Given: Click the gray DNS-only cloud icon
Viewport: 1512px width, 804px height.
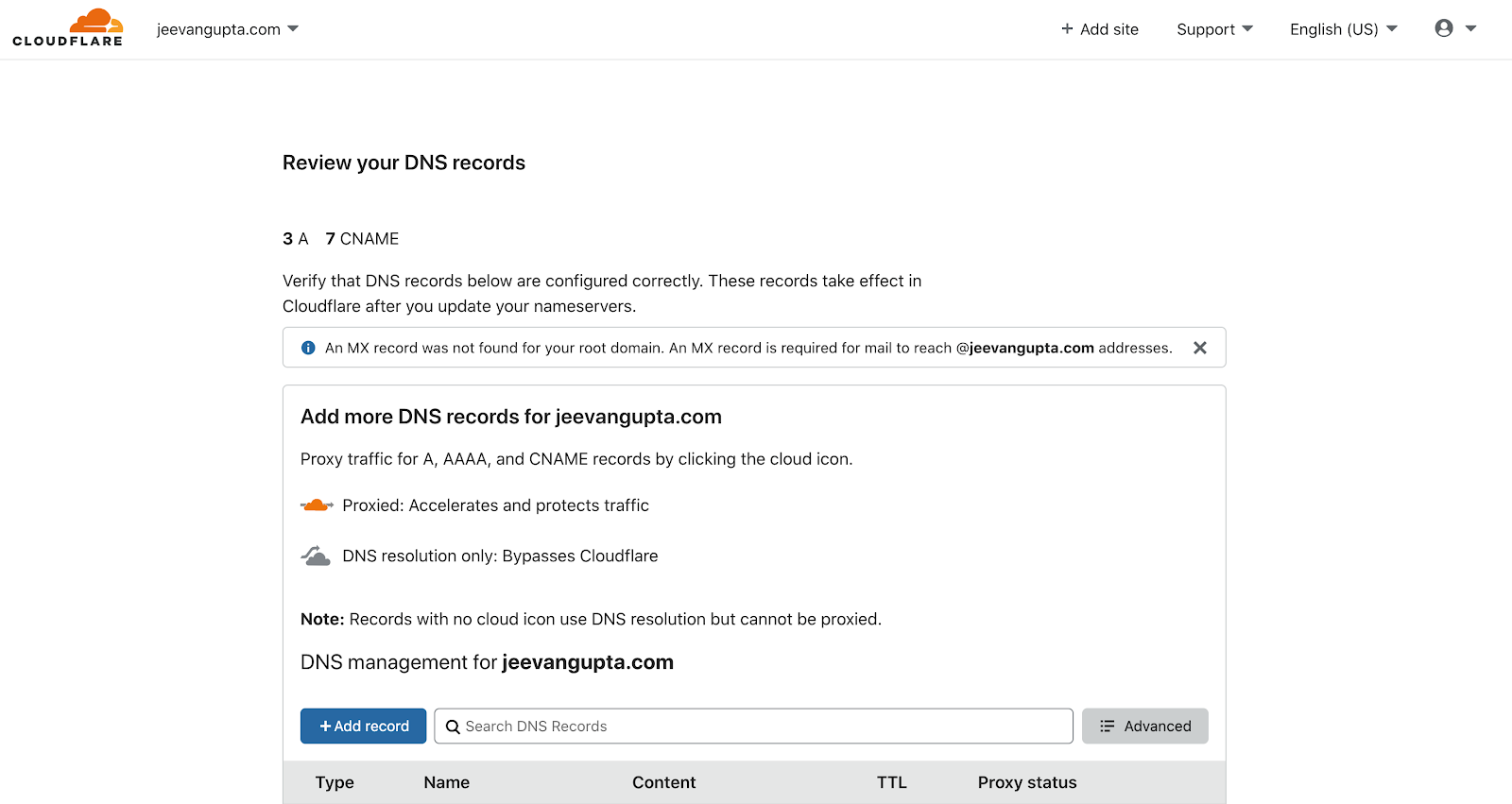Looking at the screenshot, I should (x=316, y=556).
